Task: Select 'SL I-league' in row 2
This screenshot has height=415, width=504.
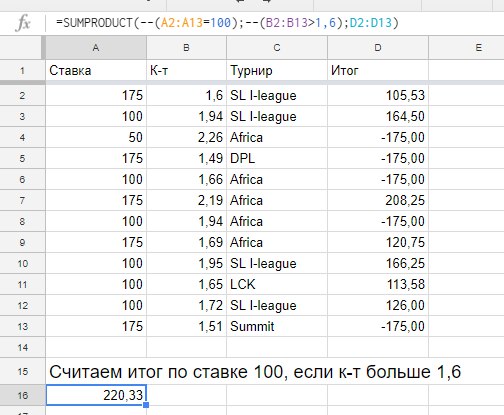Action: point(277,96)
